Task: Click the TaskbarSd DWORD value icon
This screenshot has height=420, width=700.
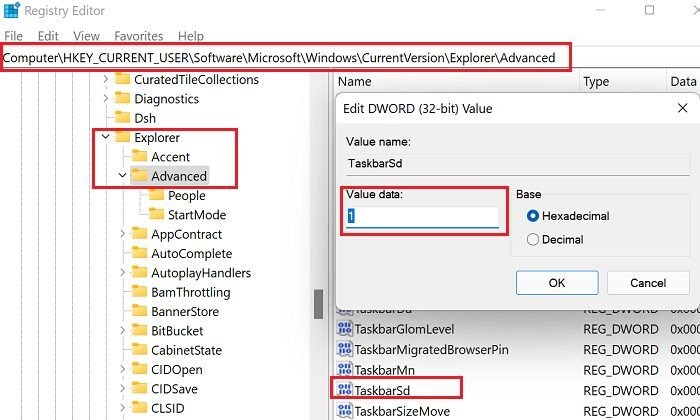Action: click(345, 387)
